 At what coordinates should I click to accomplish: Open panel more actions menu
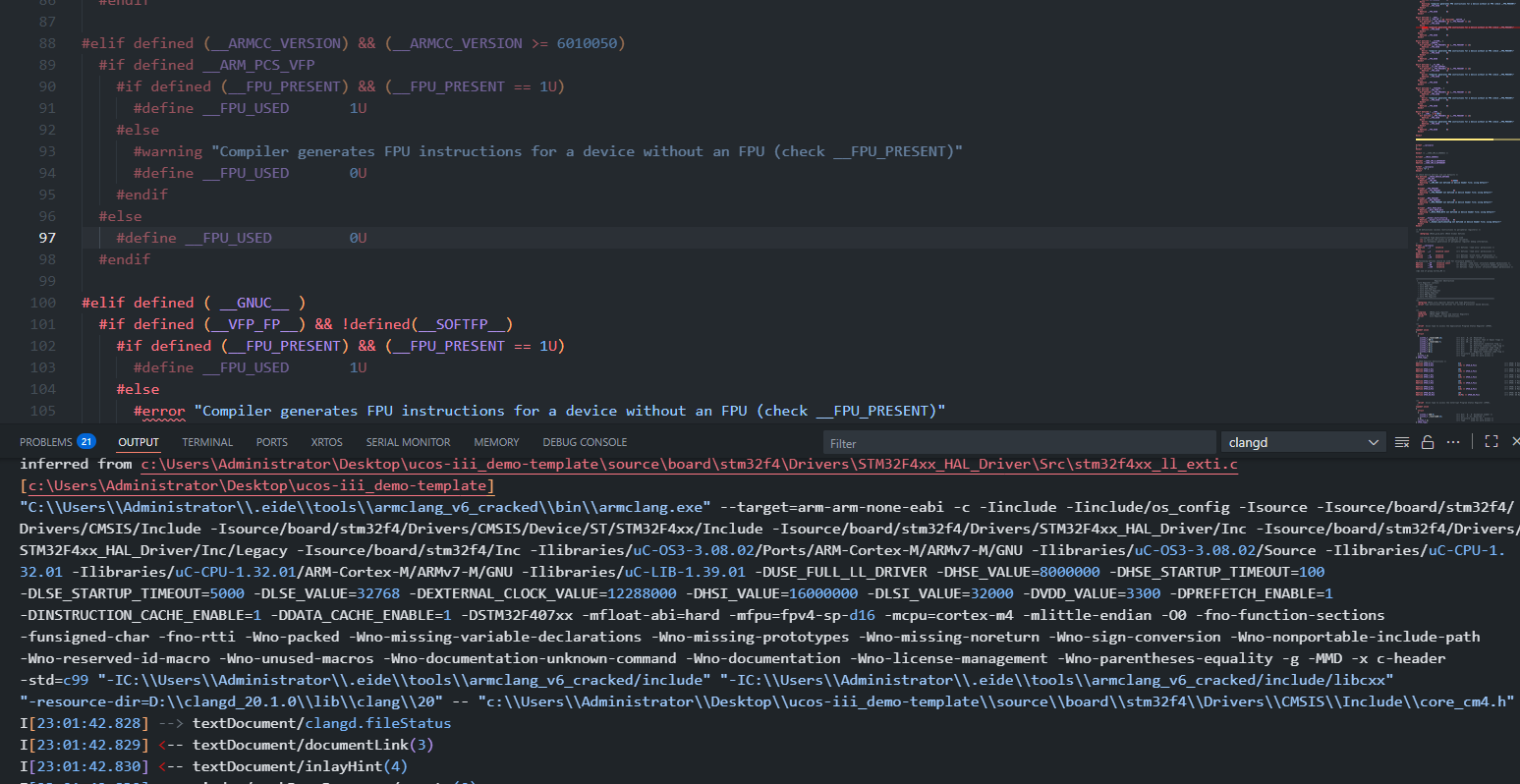pos(1453,442)
